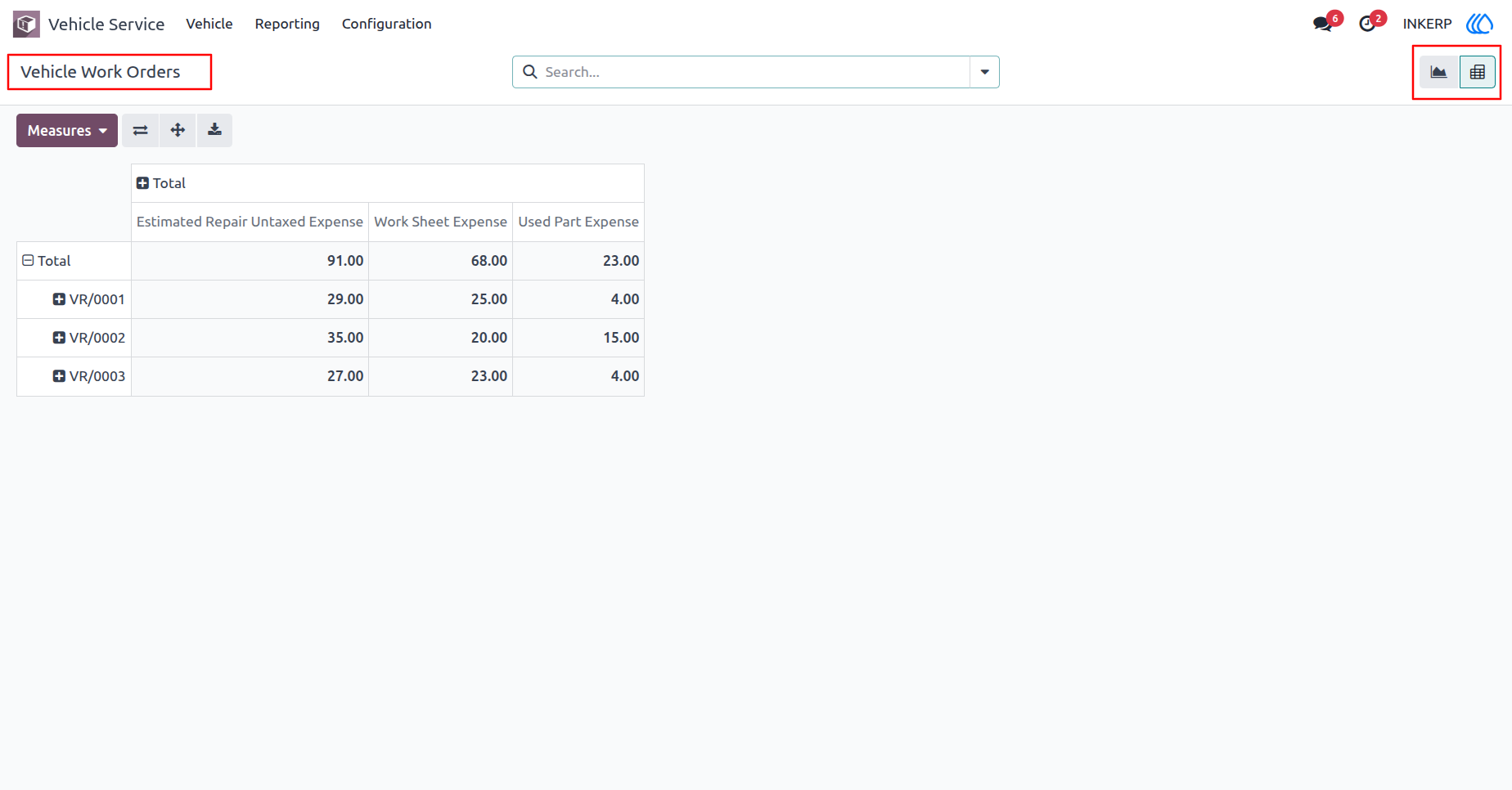Click the 68.00 total cell
Screen dimensions: 1512x790
[x=440, y=261]
